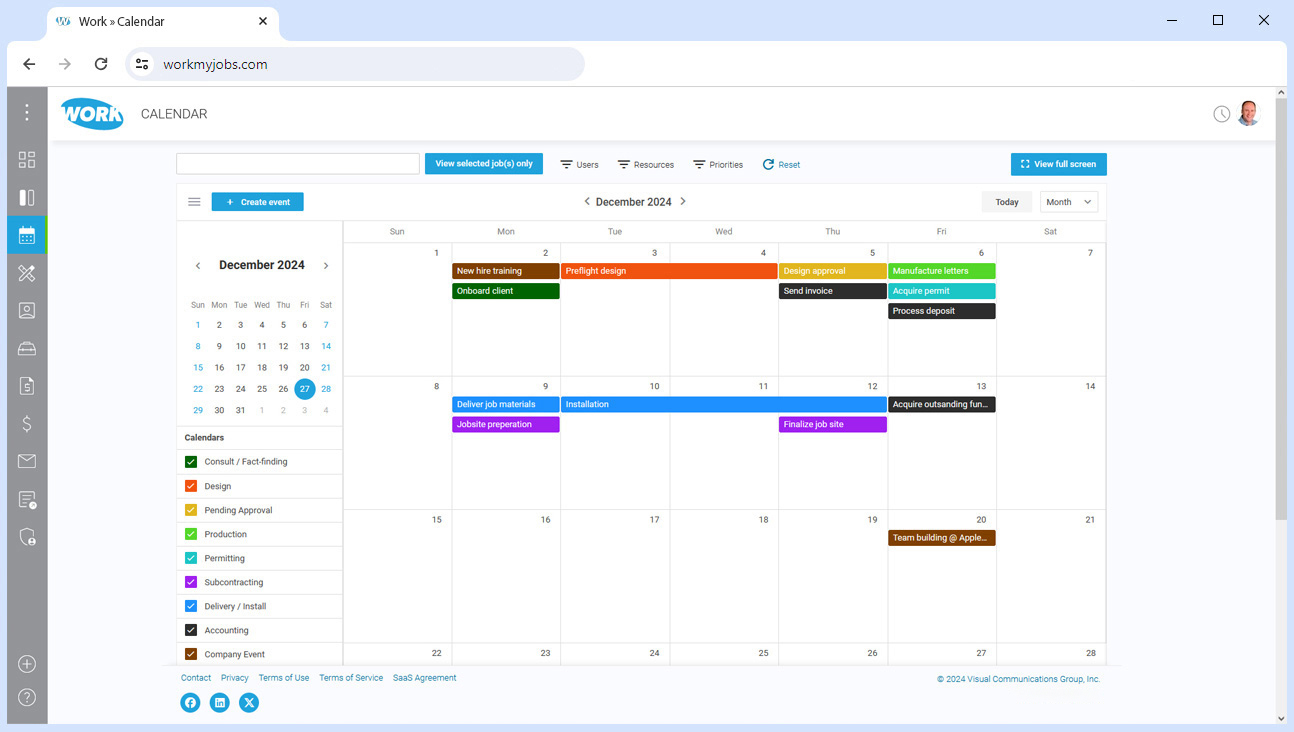Open the Month view dropdown

tap(1069, 202)
